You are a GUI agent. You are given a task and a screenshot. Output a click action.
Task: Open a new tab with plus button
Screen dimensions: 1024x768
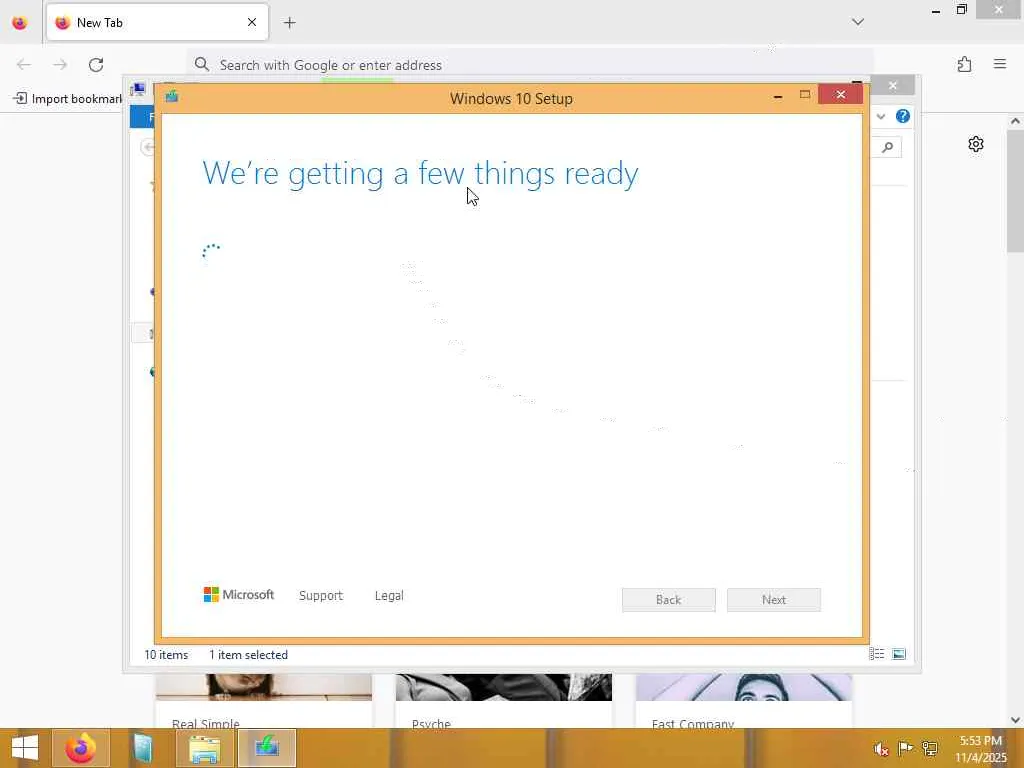point(290,23)
